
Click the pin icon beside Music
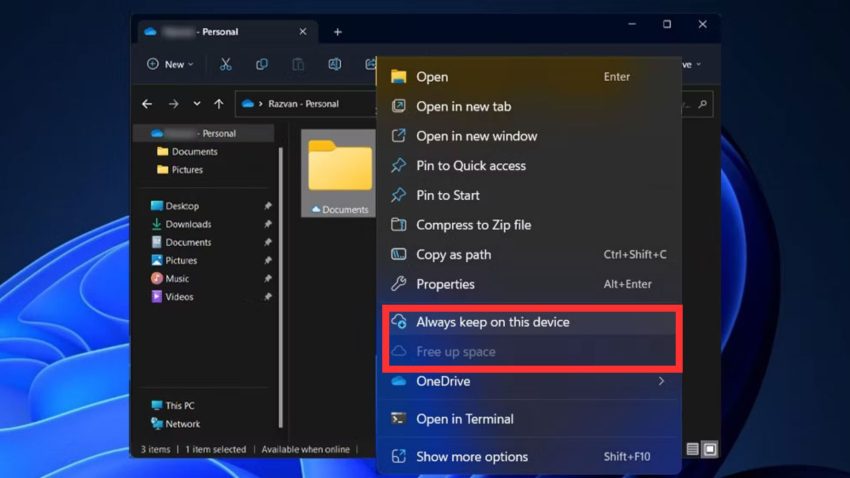click(x=268, y=279)
